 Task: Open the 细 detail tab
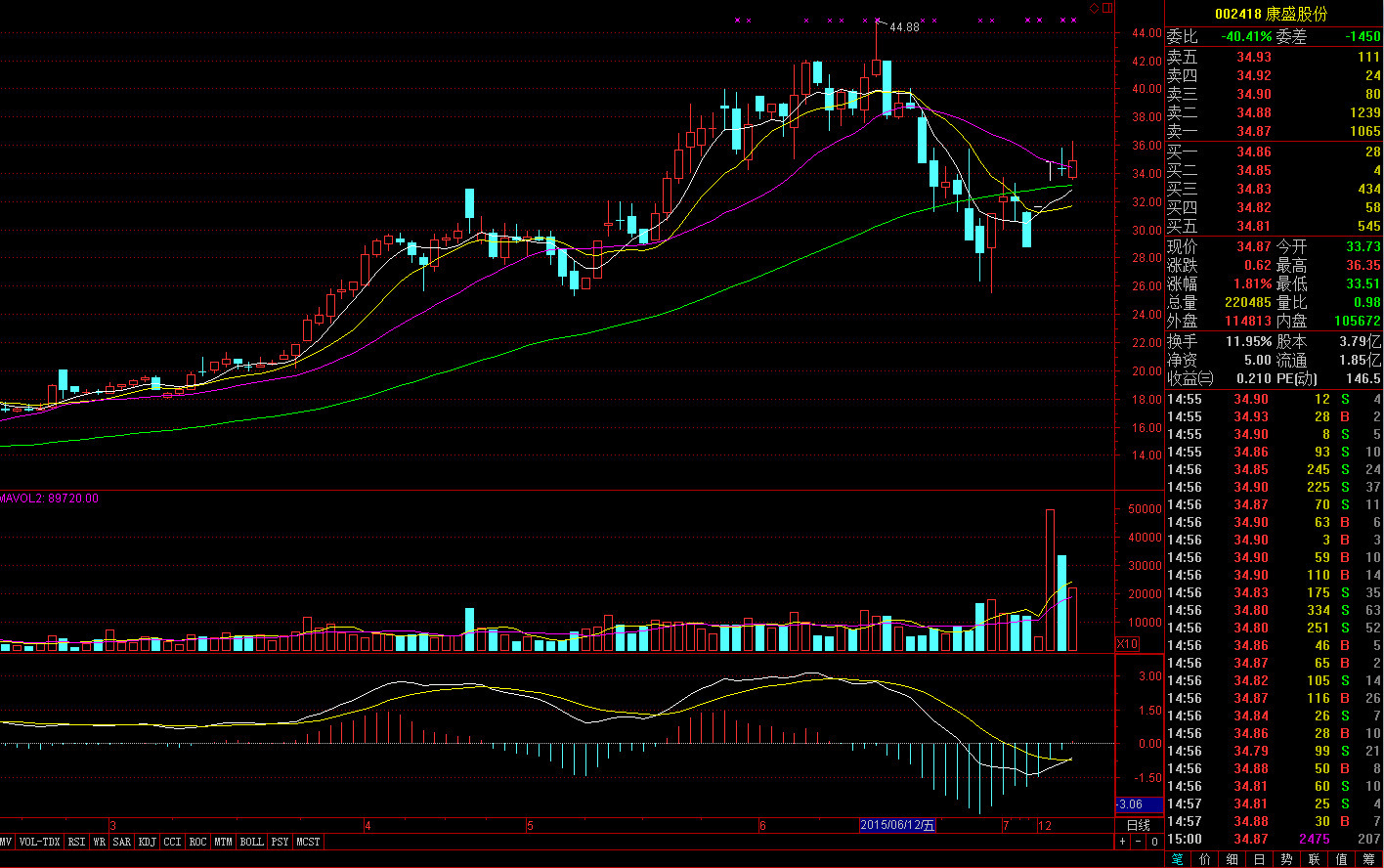point(1233,859)
